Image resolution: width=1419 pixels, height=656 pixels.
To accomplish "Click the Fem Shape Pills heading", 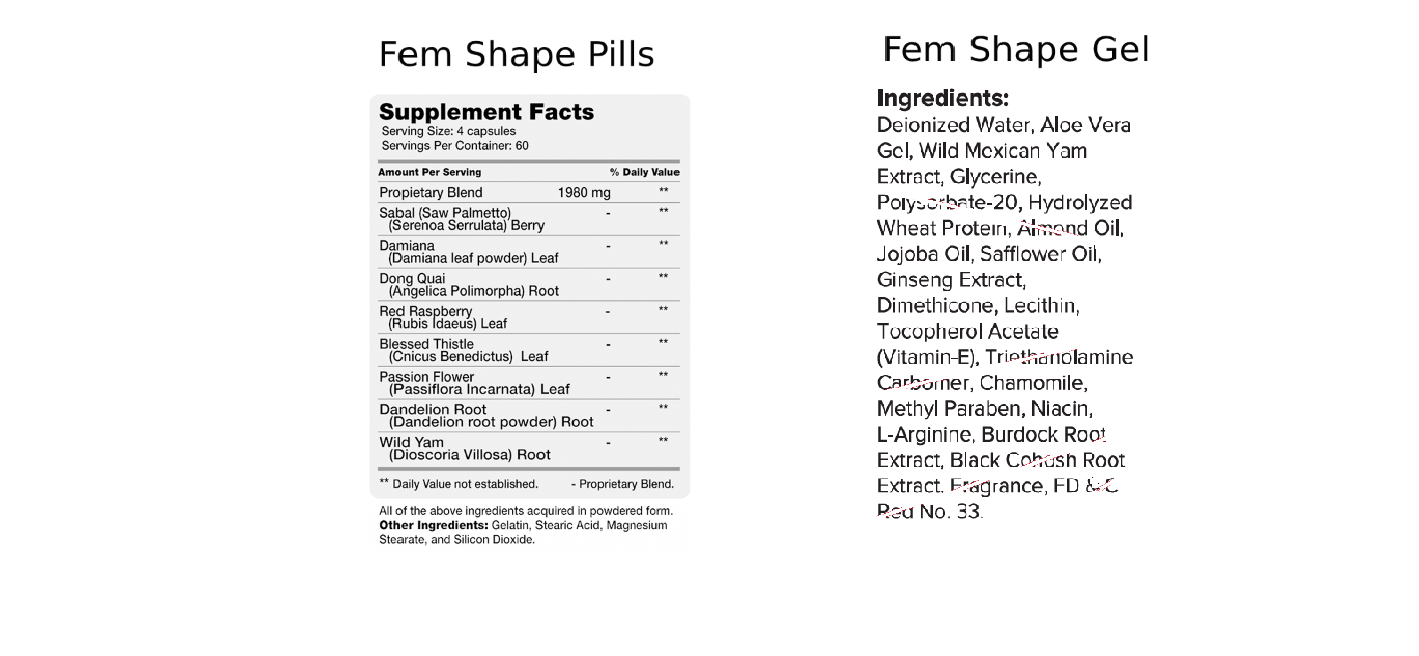I will (516, 55).
